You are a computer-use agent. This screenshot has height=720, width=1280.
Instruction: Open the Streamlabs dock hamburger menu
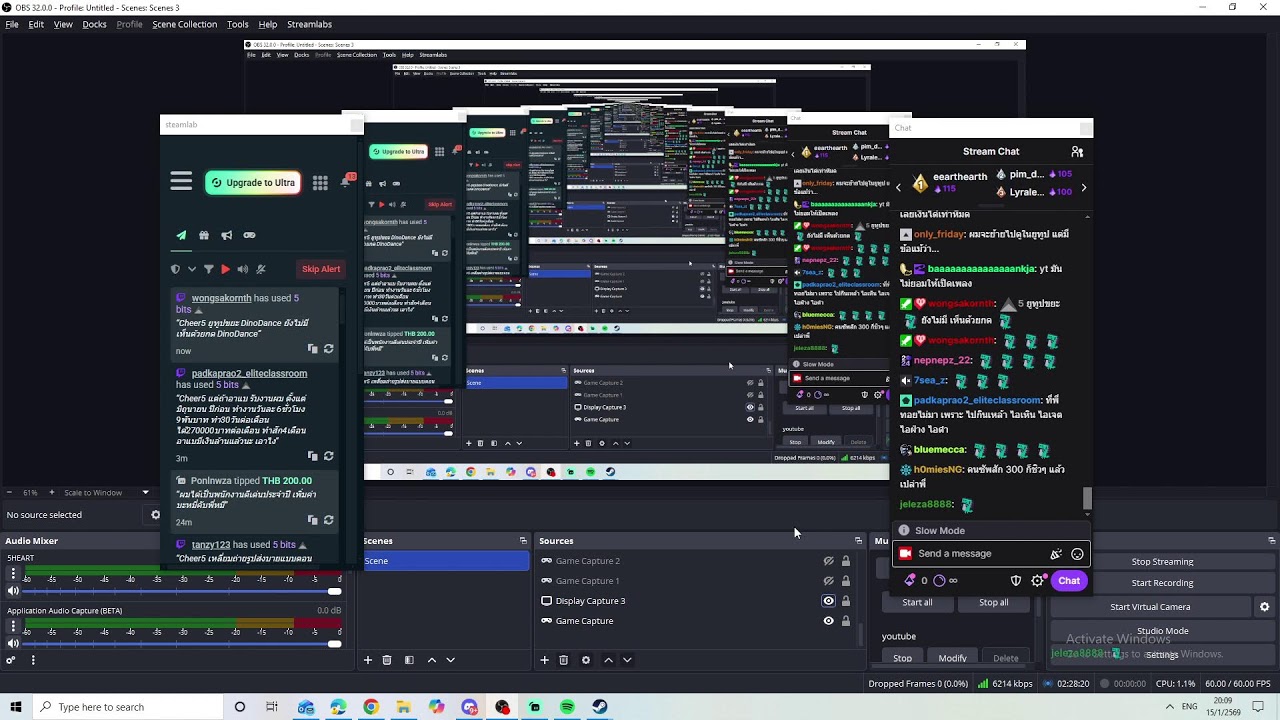click(x=181, y=182)
